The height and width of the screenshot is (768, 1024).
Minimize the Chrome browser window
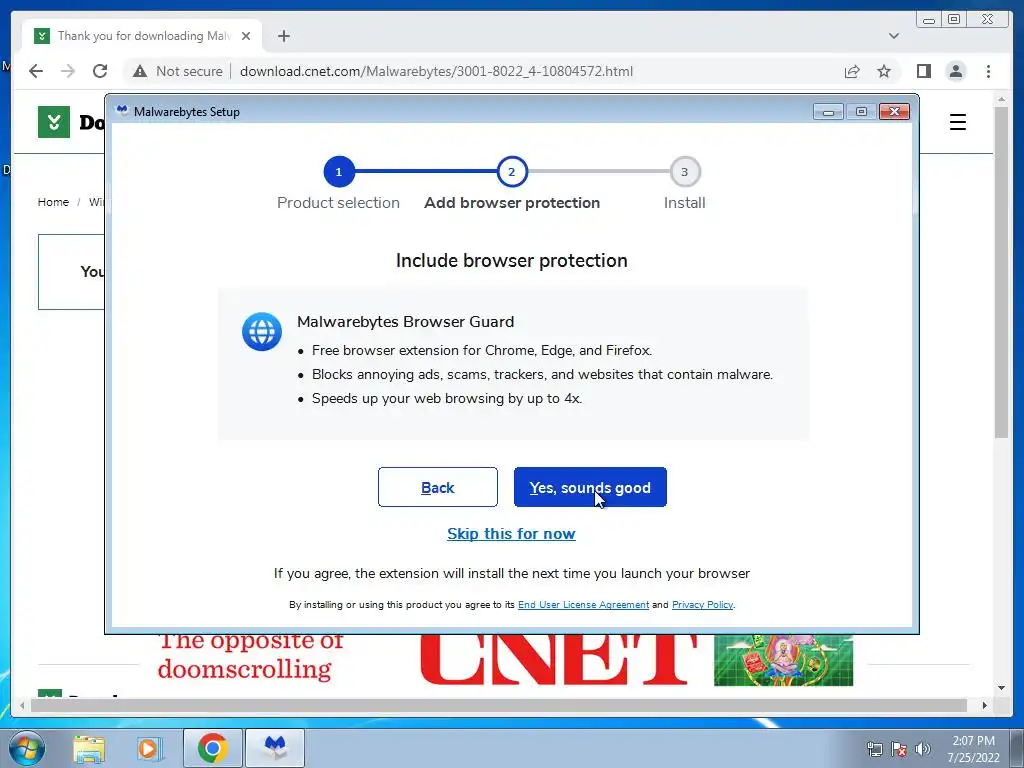(929, 20)
